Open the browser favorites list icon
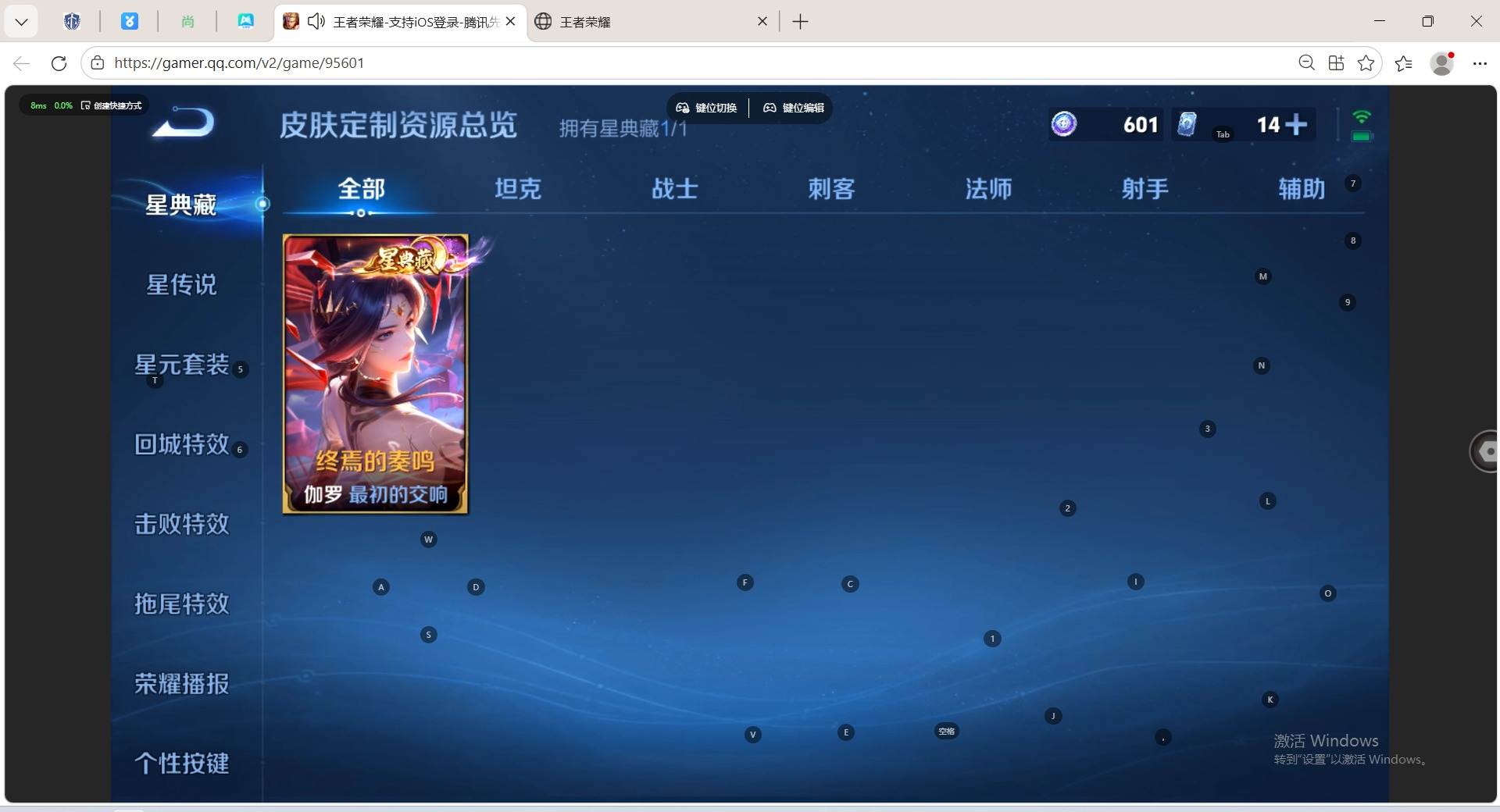The width and height of the screenshot is (1500, 812). [1404, 63]
